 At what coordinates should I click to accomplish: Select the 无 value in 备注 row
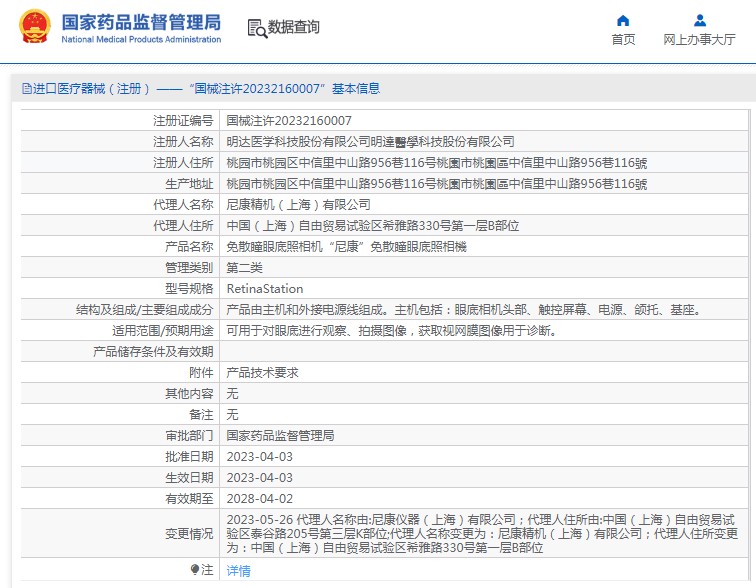232,415
